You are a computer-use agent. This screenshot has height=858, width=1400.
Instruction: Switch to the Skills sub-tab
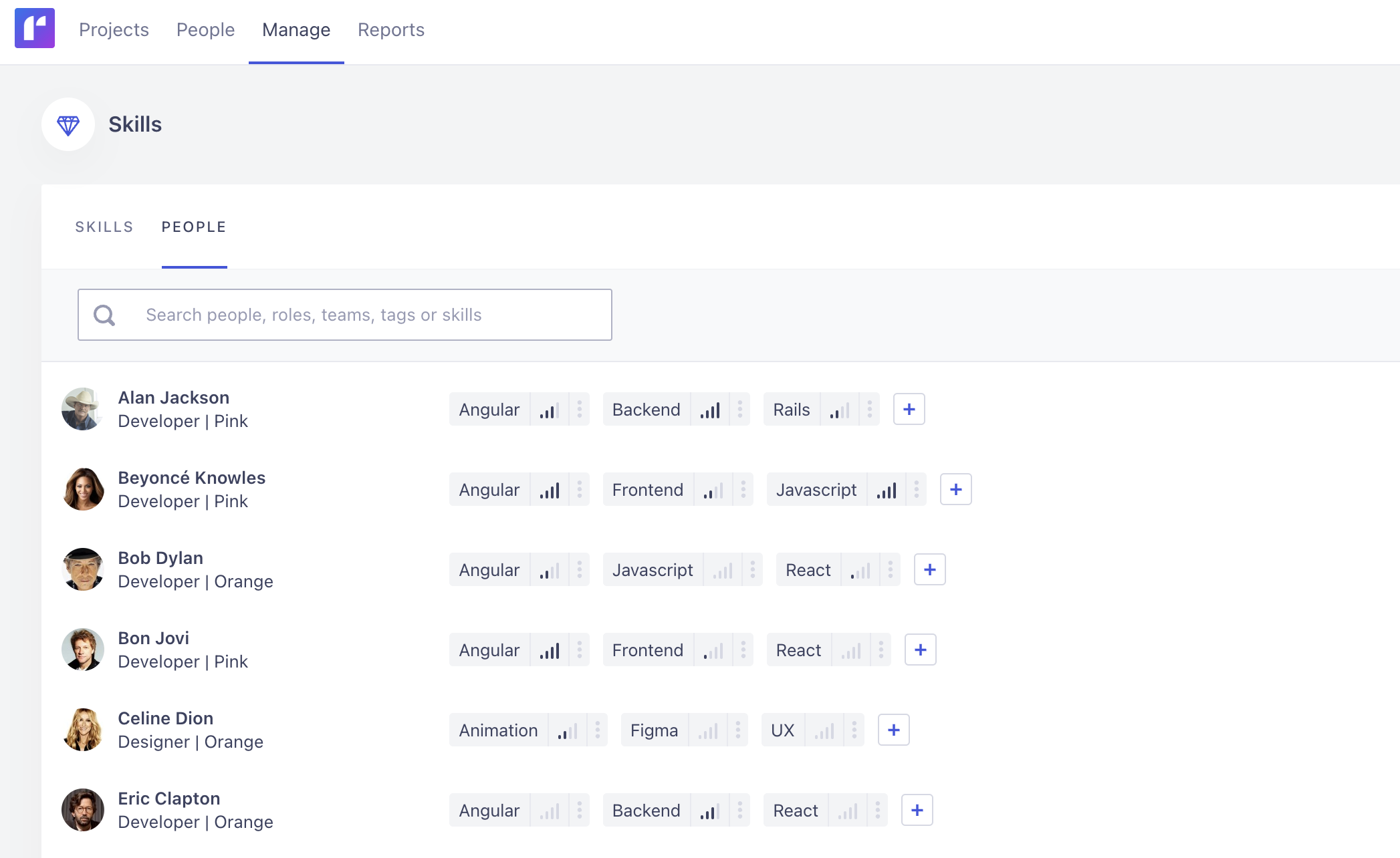[104, 227]
